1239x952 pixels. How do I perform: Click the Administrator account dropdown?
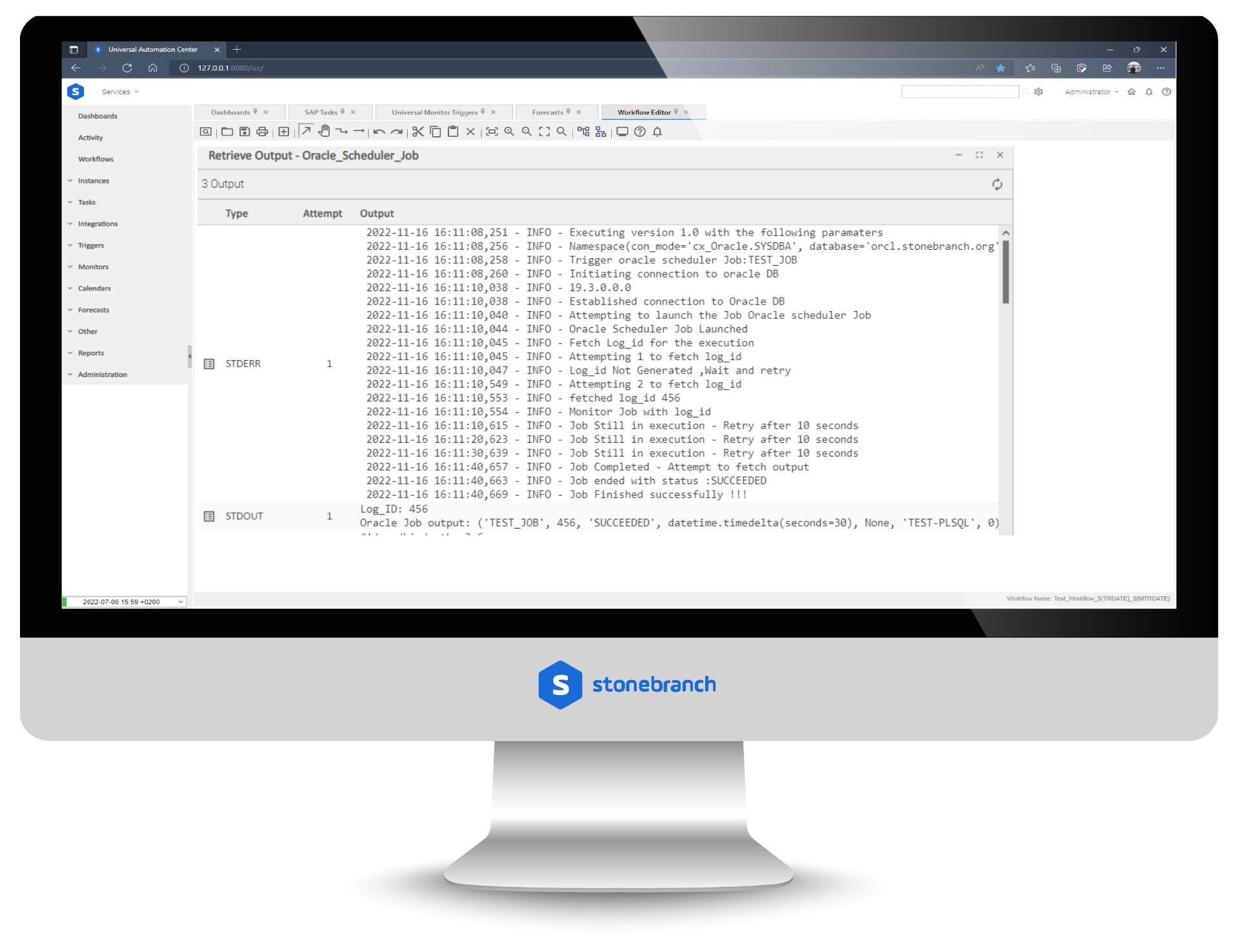[x=1092, y=91]
